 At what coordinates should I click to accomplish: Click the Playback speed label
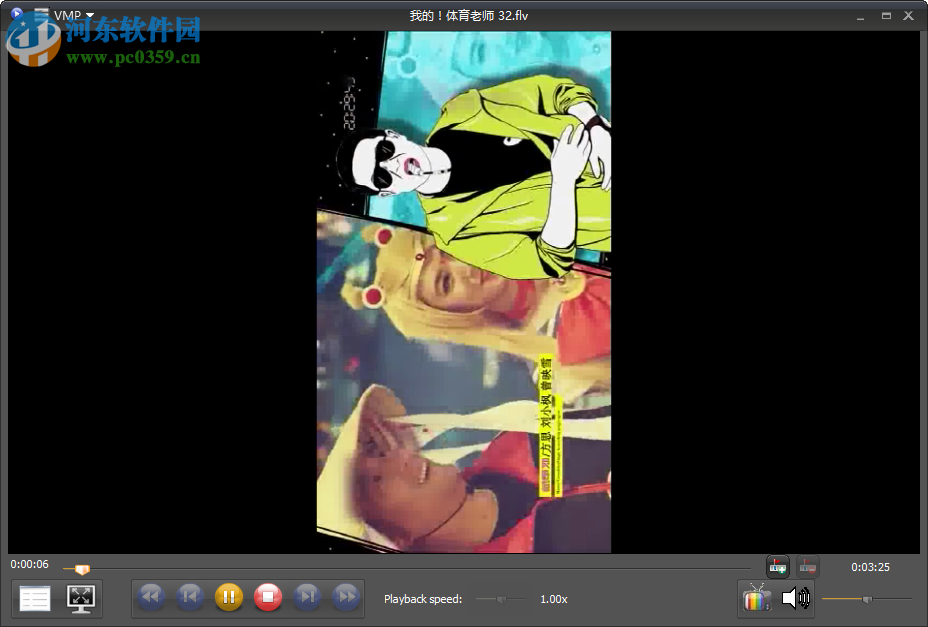click(423, 599)
